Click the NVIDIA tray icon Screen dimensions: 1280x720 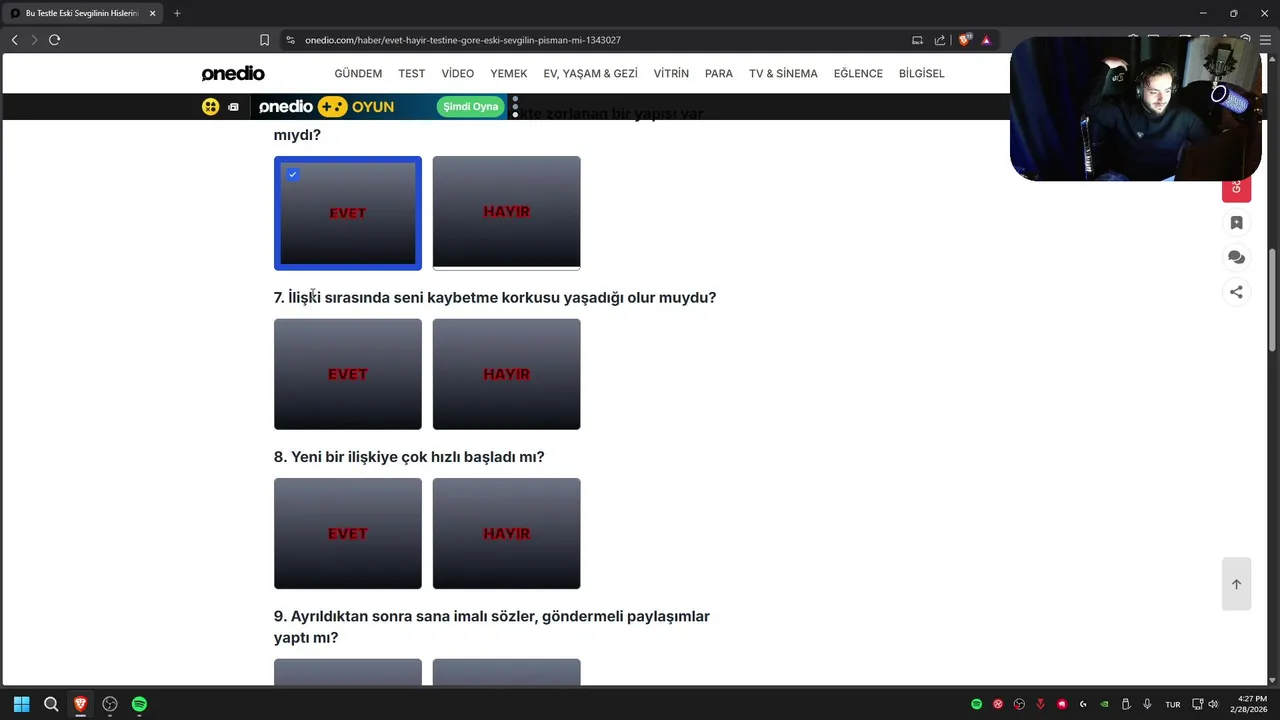coord(1104,704)
